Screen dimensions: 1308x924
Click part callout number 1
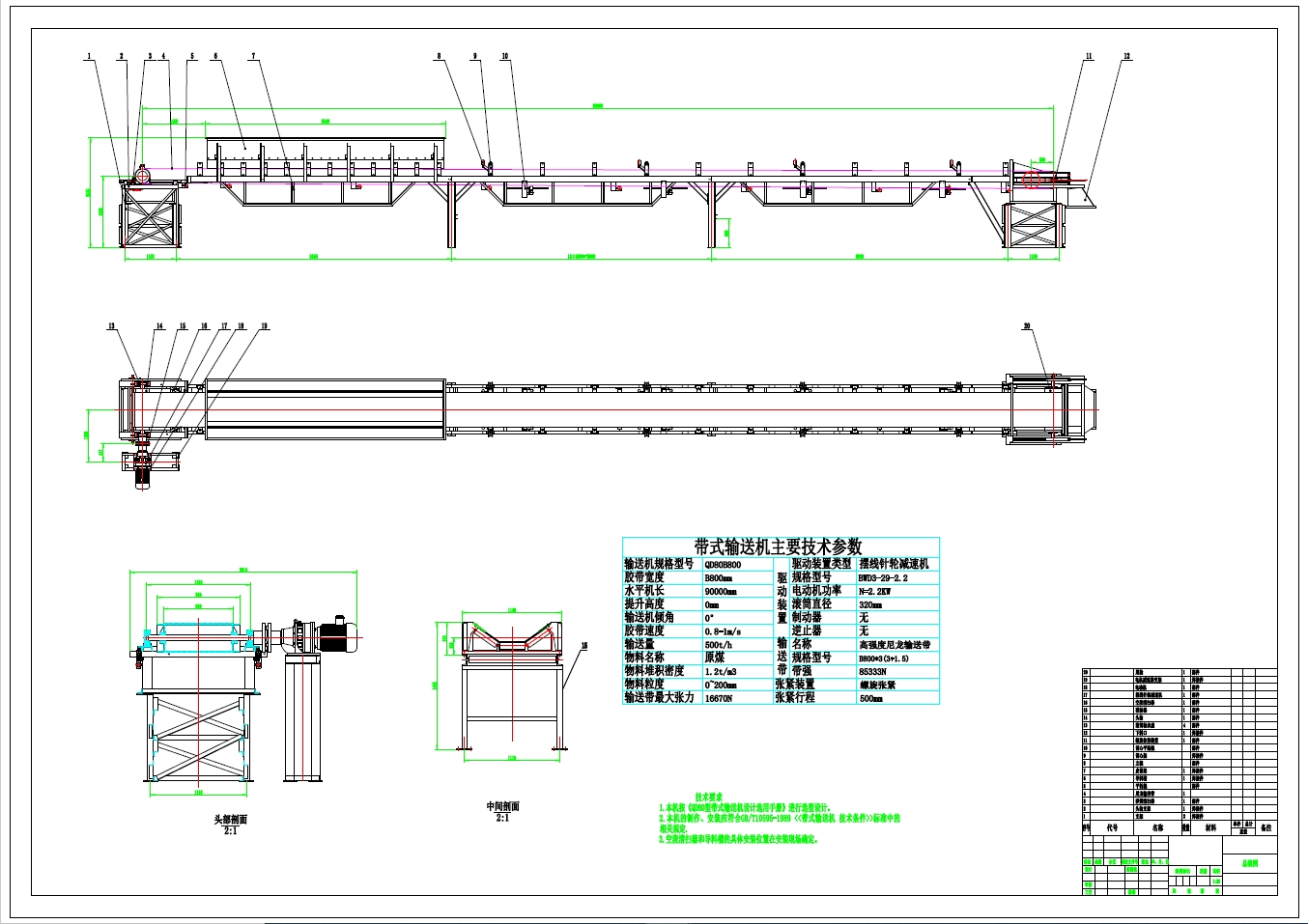(91, 56)
